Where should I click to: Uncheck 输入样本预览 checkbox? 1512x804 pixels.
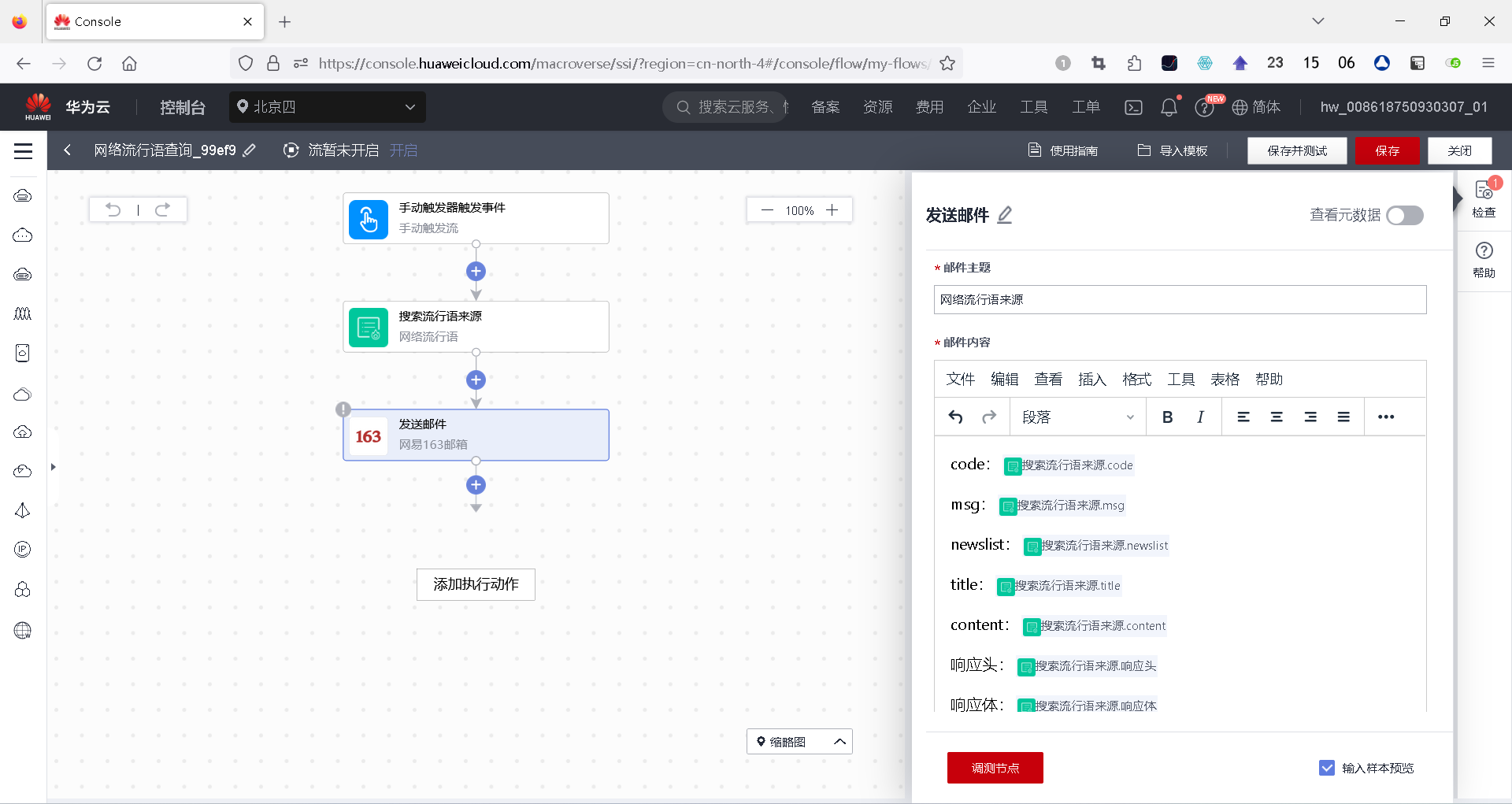tap(1327, 768)
